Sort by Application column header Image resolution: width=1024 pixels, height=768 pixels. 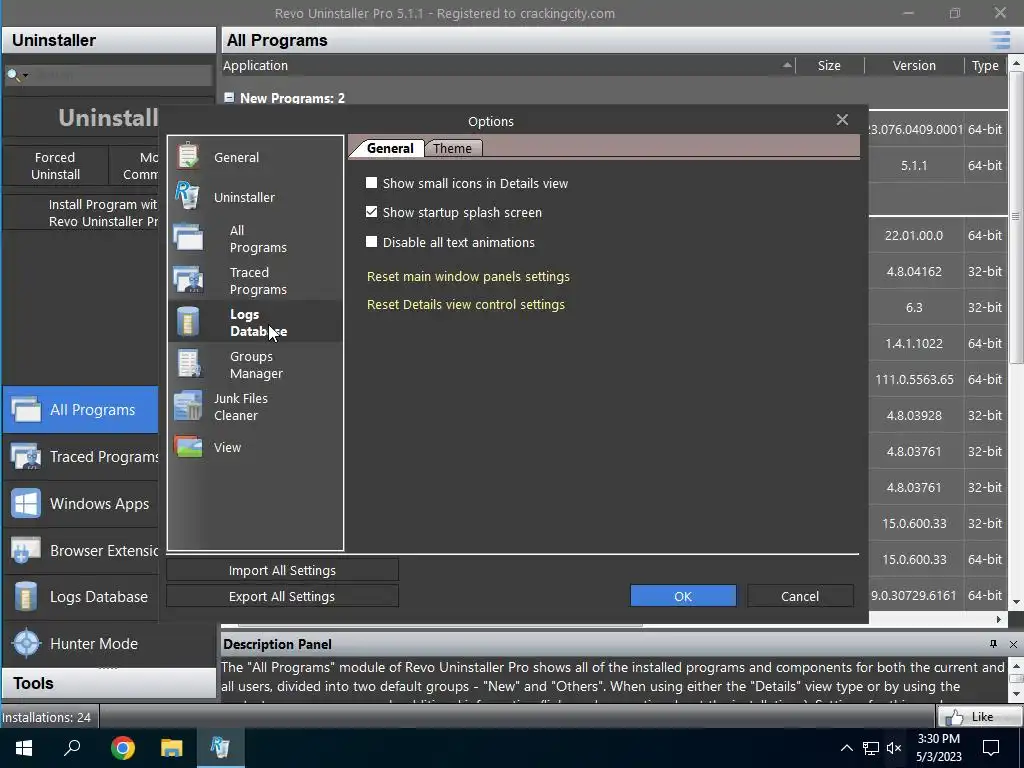point(508,65)
